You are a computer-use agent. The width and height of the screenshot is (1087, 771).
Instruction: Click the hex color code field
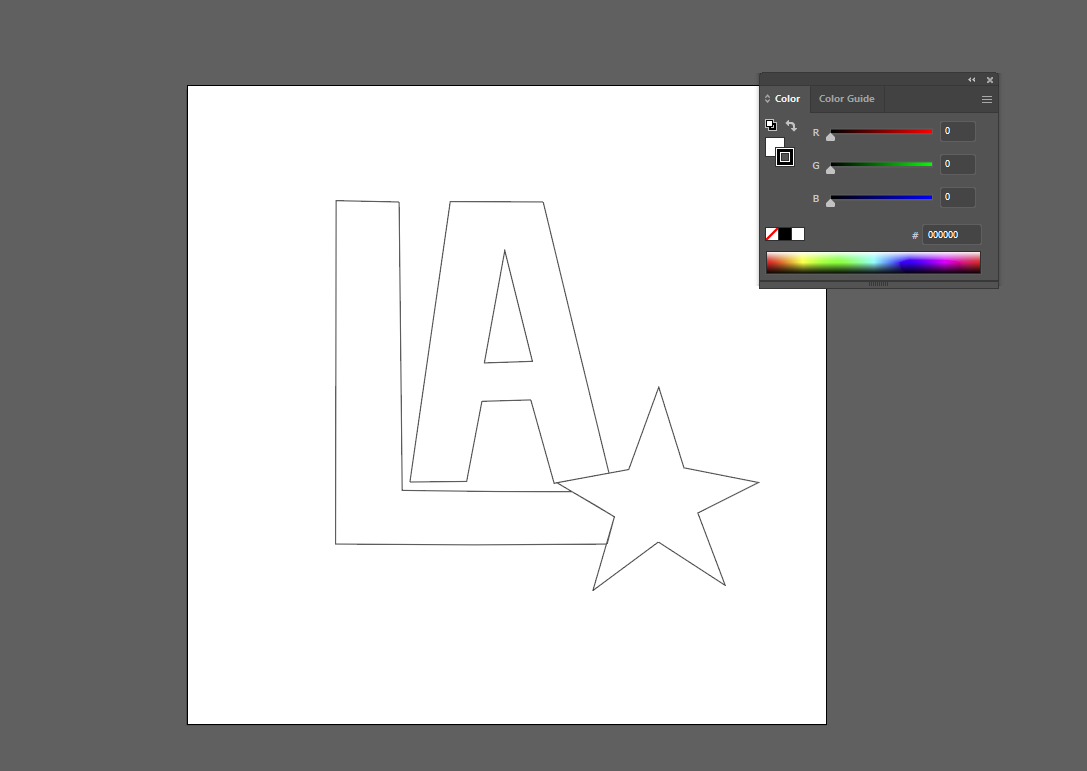click(951, 235)
